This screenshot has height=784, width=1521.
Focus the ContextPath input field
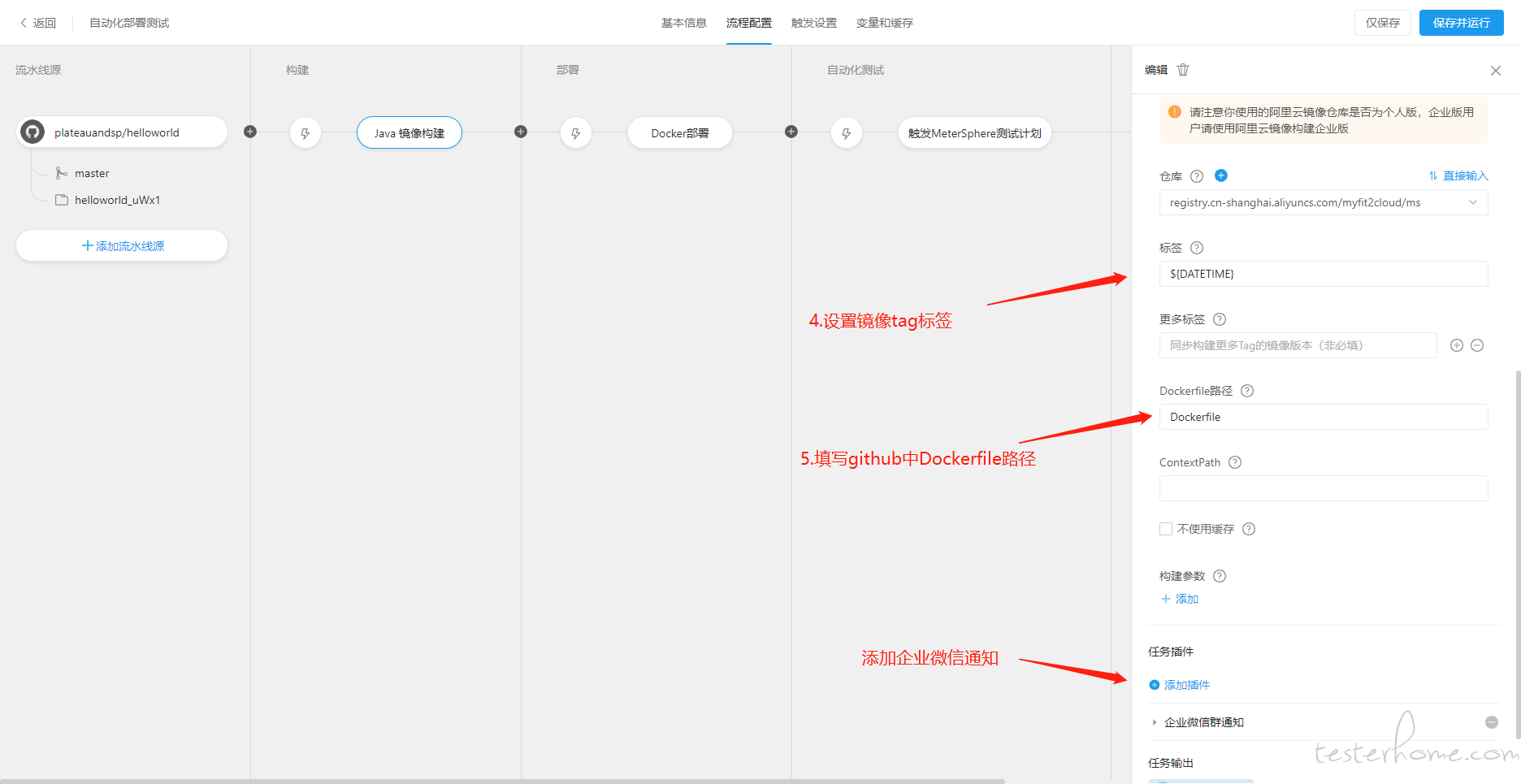point(1324,488)
